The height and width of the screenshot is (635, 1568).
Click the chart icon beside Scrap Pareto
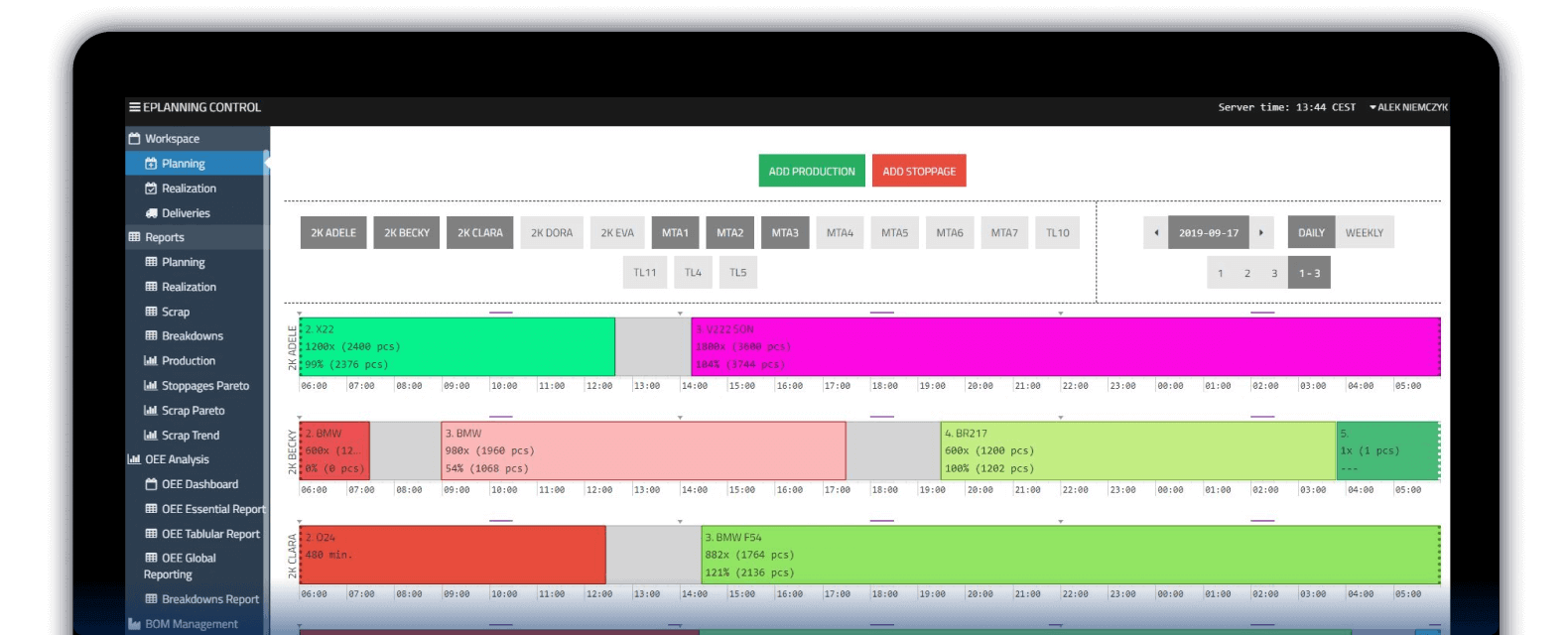click(151, 411)
